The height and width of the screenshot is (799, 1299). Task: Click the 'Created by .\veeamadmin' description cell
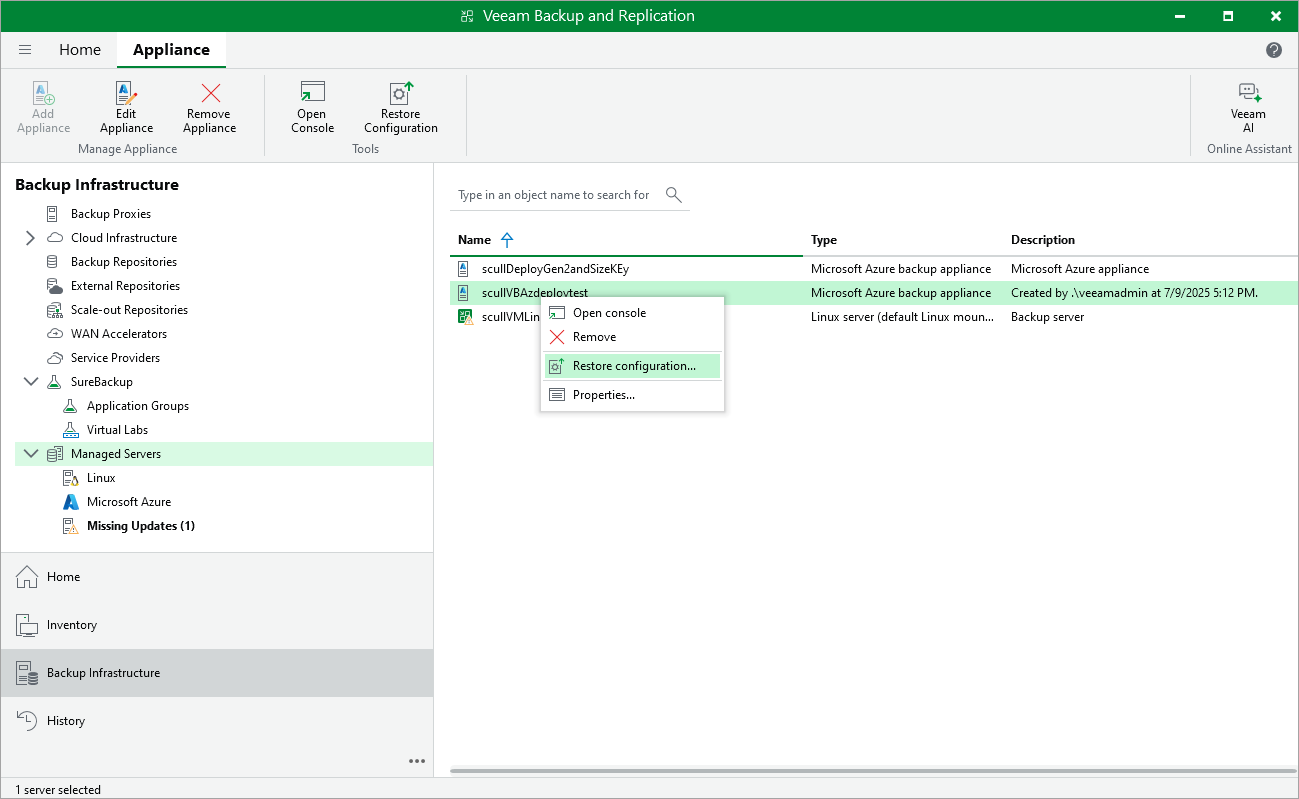pos(1134,293)
